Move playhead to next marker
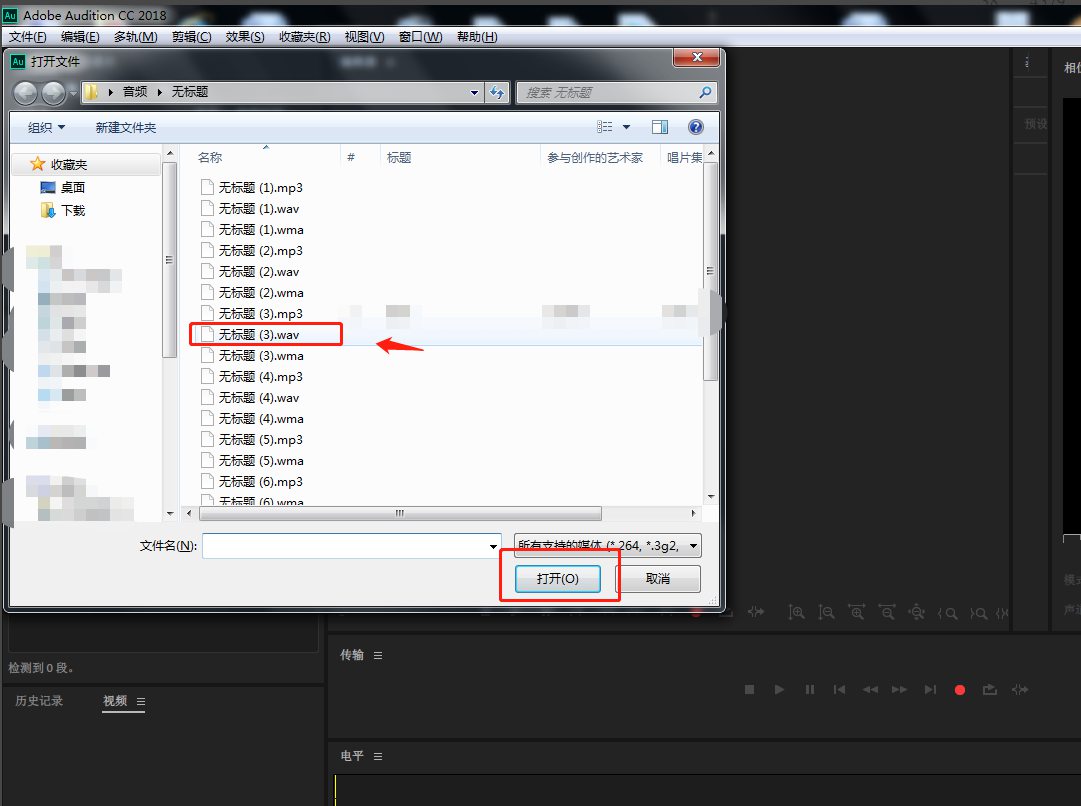 tap(930, 689)
